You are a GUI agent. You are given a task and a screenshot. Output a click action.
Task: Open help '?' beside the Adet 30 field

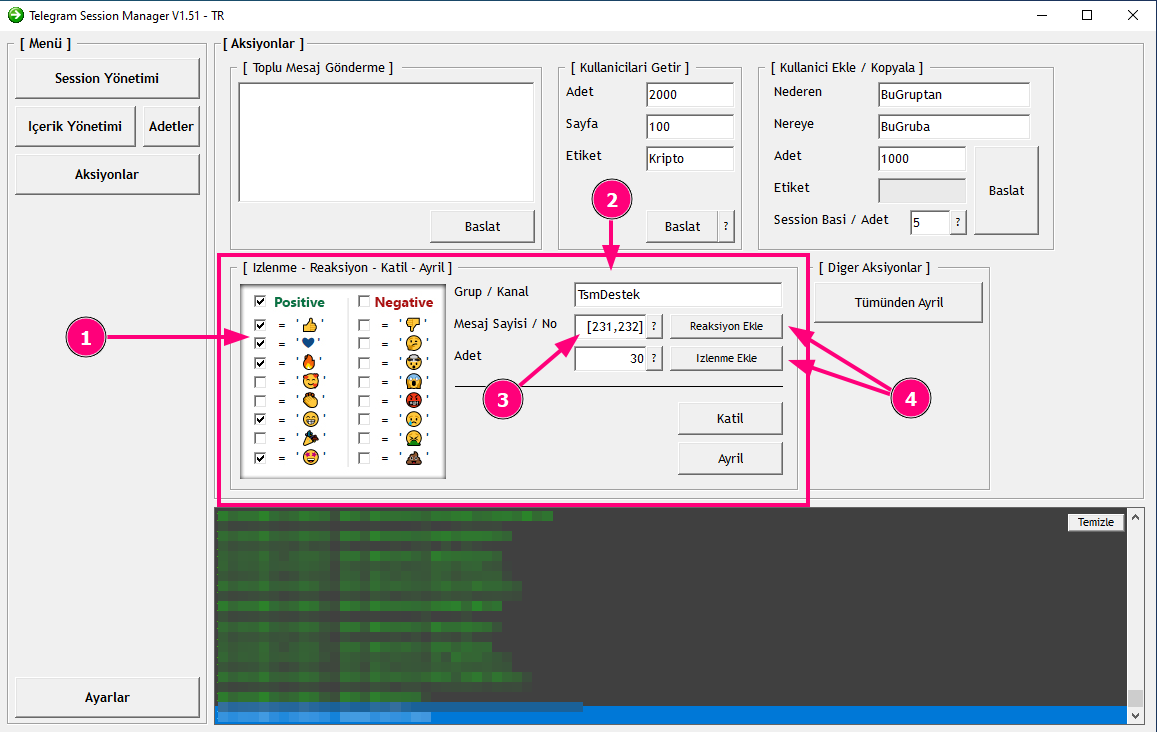click(x=654, y=358)
